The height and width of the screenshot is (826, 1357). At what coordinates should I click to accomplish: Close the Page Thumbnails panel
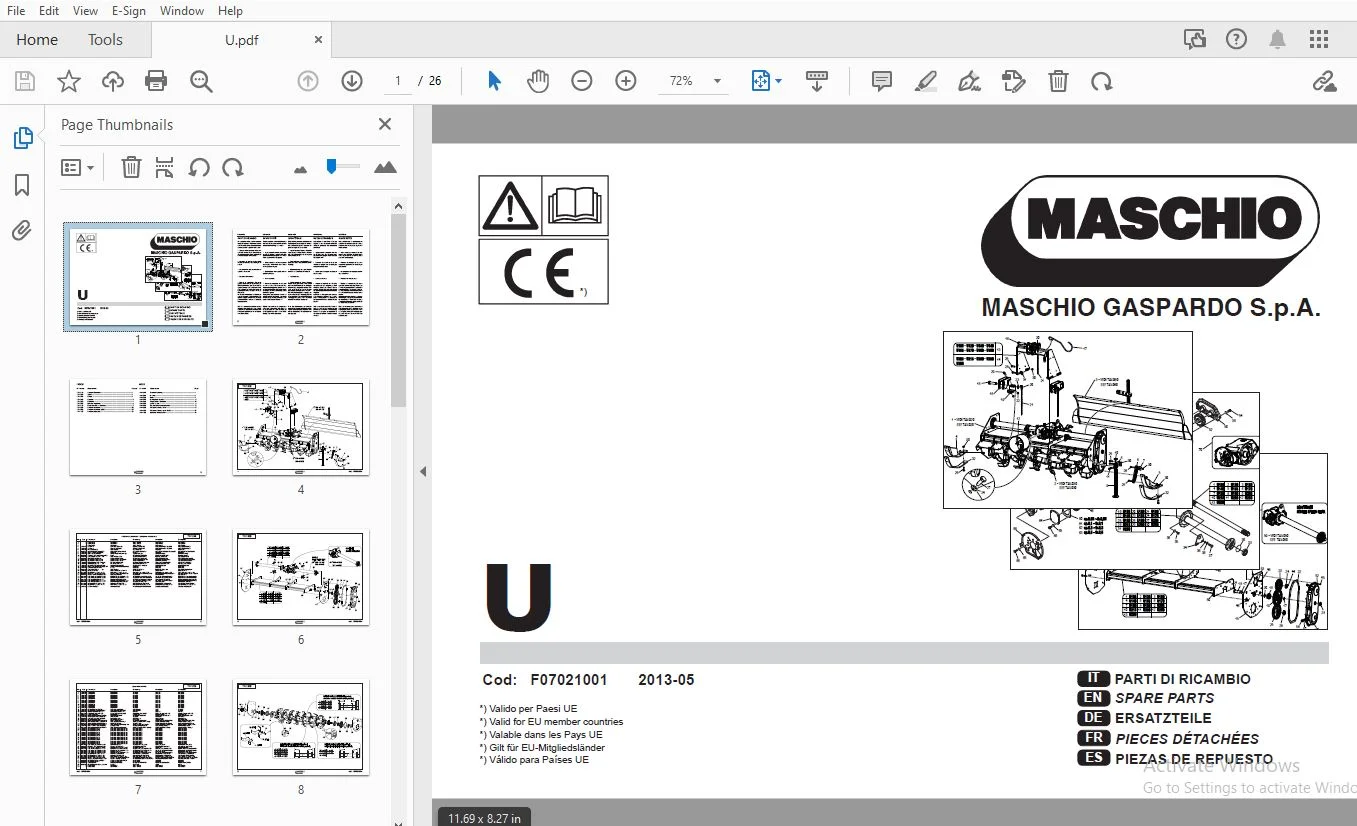pos(385,124)
